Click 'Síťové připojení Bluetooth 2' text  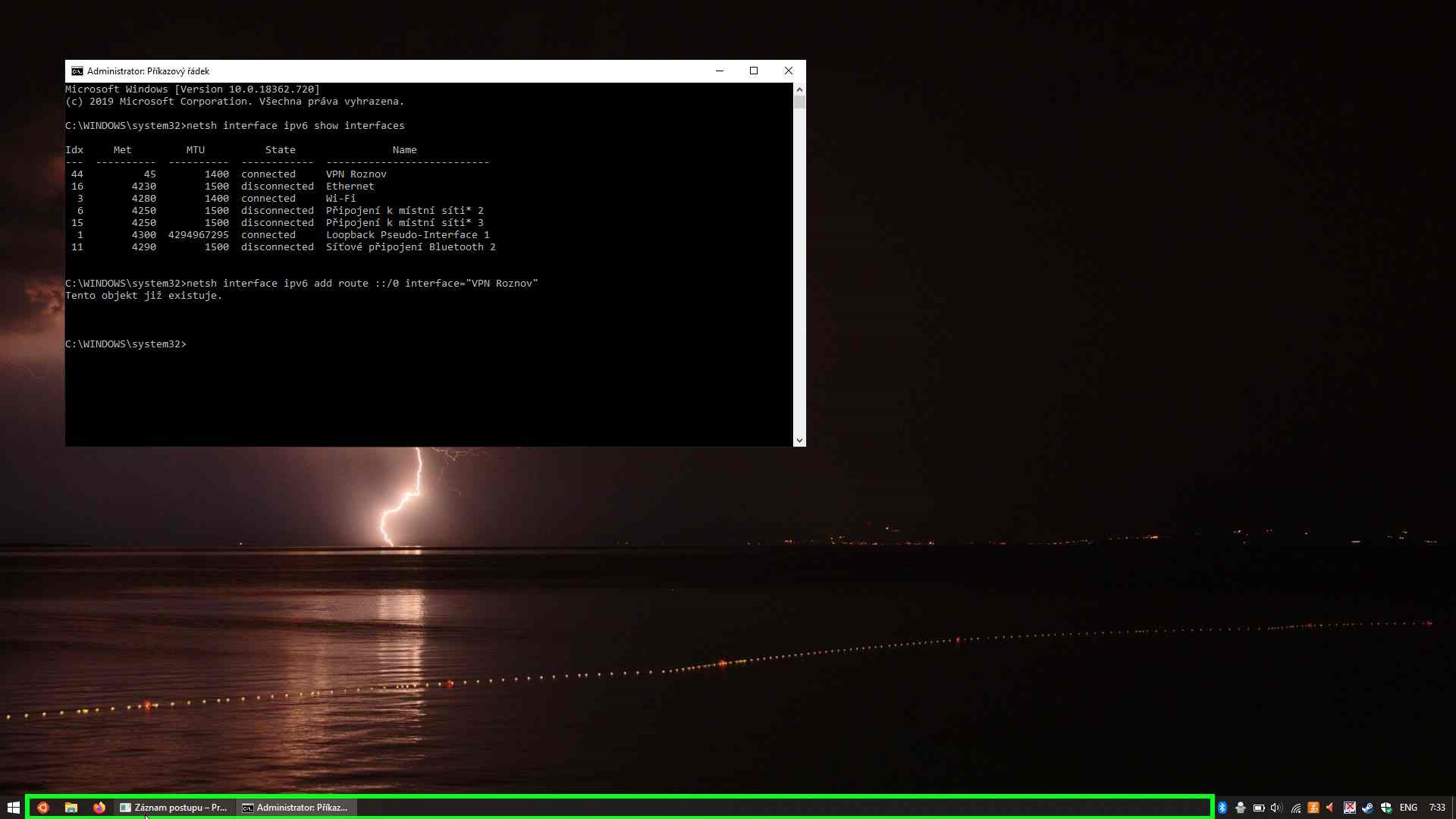pos(410,247)
